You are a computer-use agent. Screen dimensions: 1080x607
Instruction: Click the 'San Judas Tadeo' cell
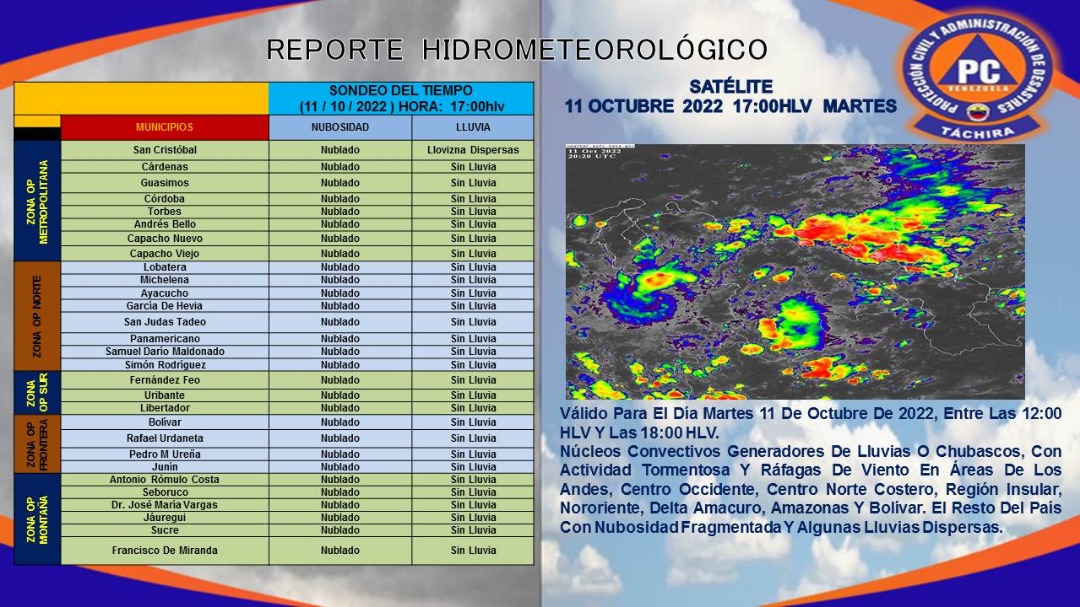tap(165, 322)
